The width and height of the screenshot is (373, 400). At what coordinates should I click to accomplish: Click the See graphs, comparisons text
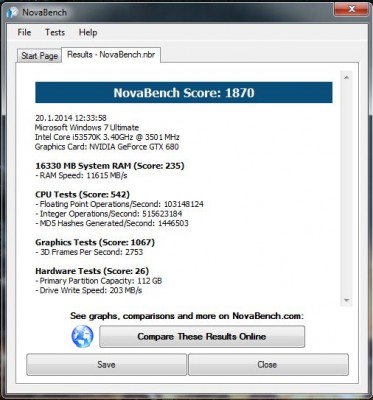(x=187, y=316)
